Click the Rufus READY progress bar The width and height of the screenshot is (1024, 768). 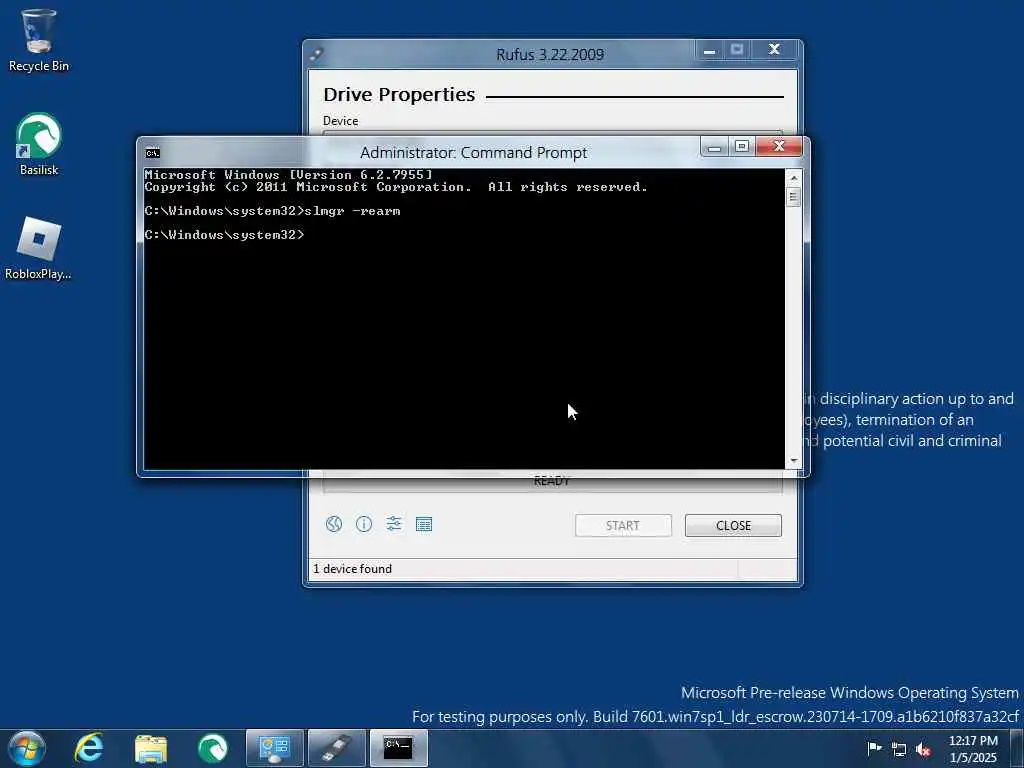tap(552, 482)
